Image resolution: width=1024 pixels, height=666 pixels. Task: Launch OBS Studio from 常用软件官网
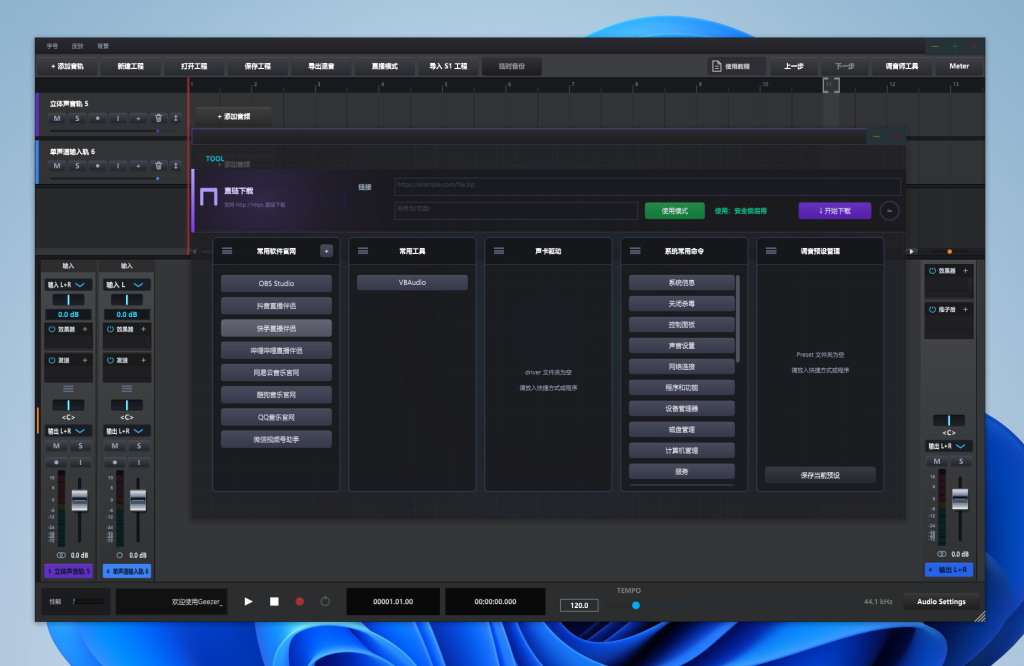276,283
